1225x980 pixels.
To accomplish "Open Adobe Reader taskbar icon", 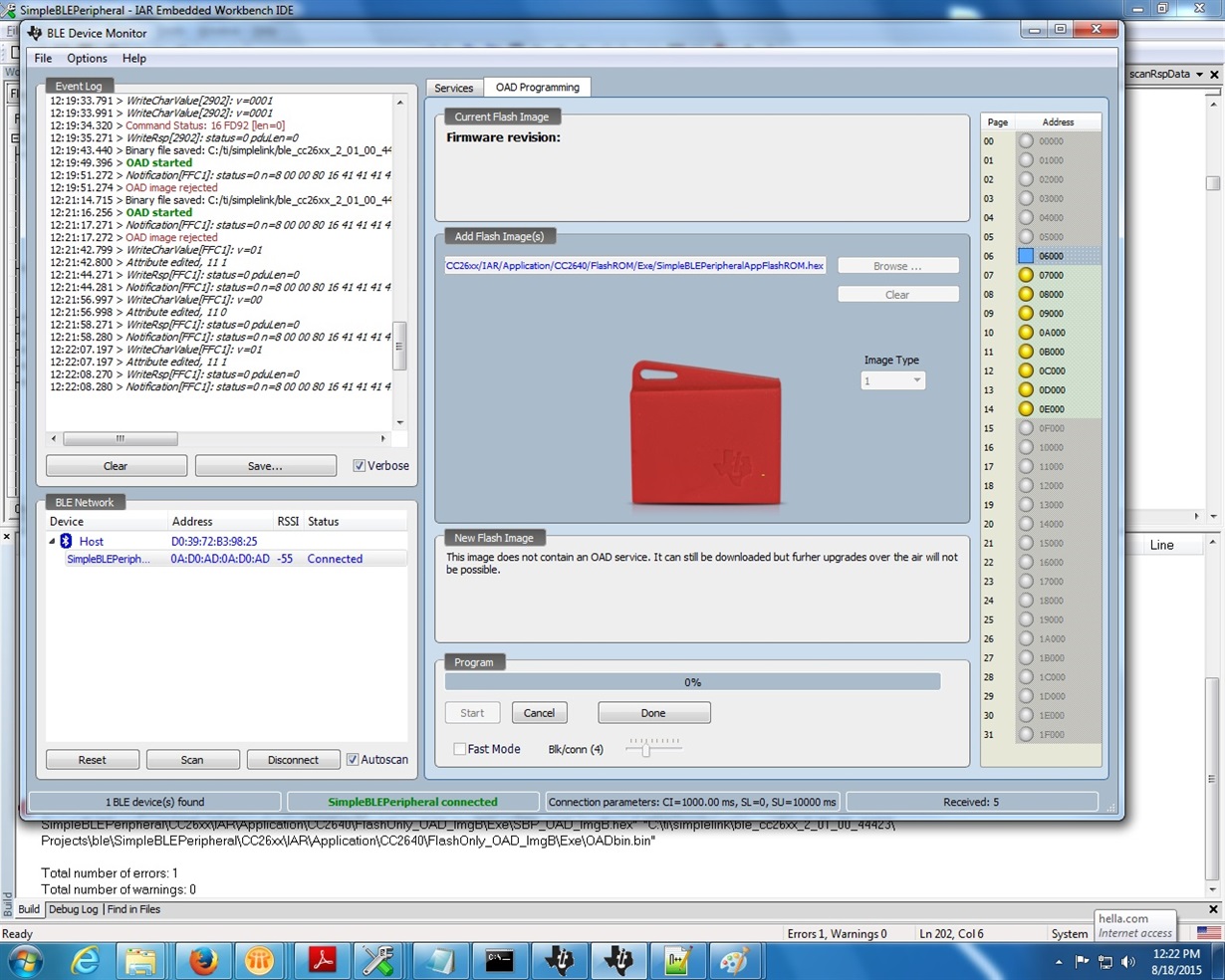I will [x=322, y=961].
